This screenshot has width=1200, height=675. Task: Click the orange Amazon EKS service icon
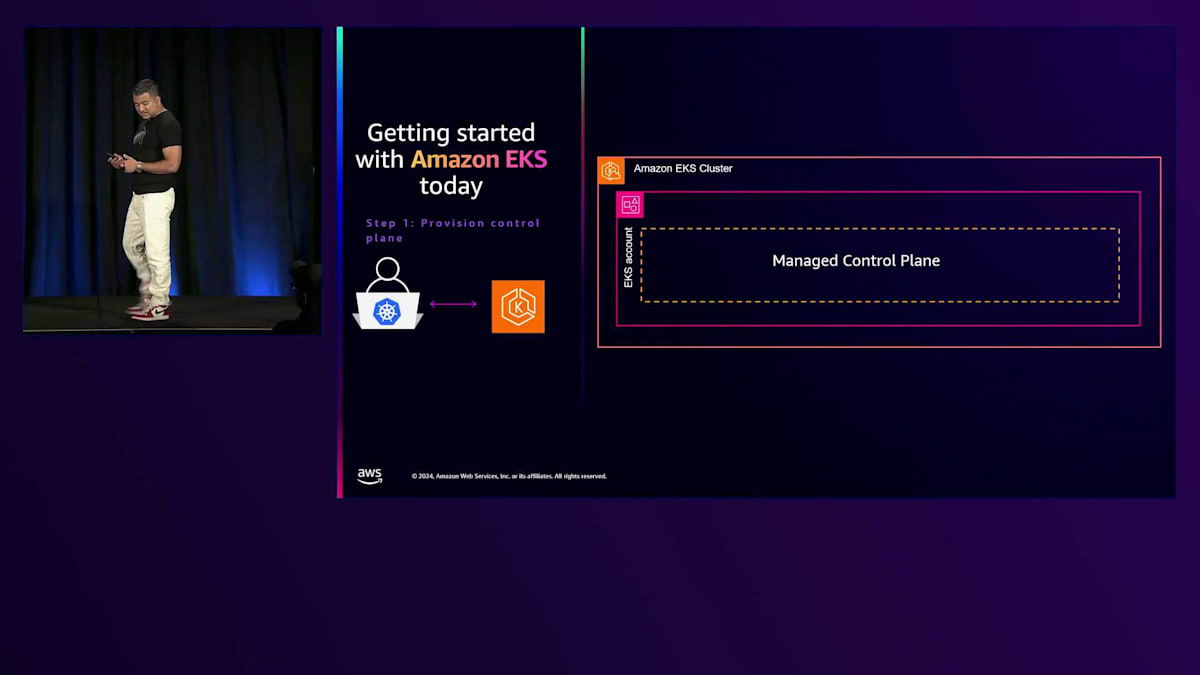click(x=518, y=306)
